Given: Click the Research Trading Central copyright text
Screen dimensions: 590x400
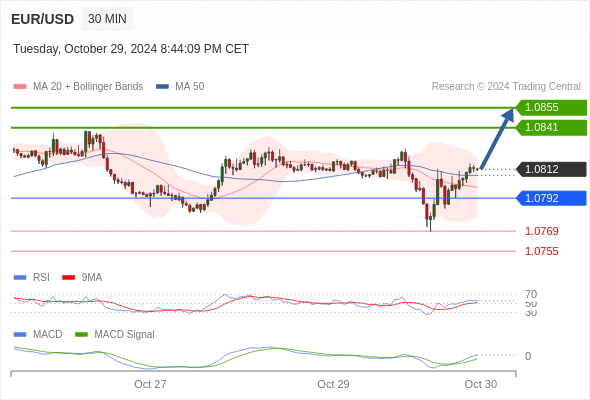Looking at the screenshot, I should (x=506, y=87).
